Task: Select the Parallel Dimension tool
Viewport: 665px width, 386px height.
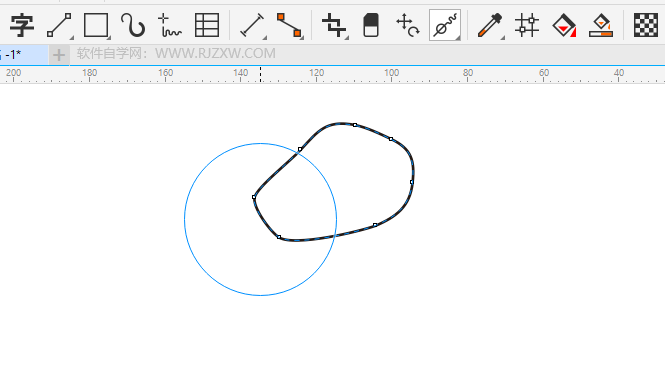Action: coord(252,25)
